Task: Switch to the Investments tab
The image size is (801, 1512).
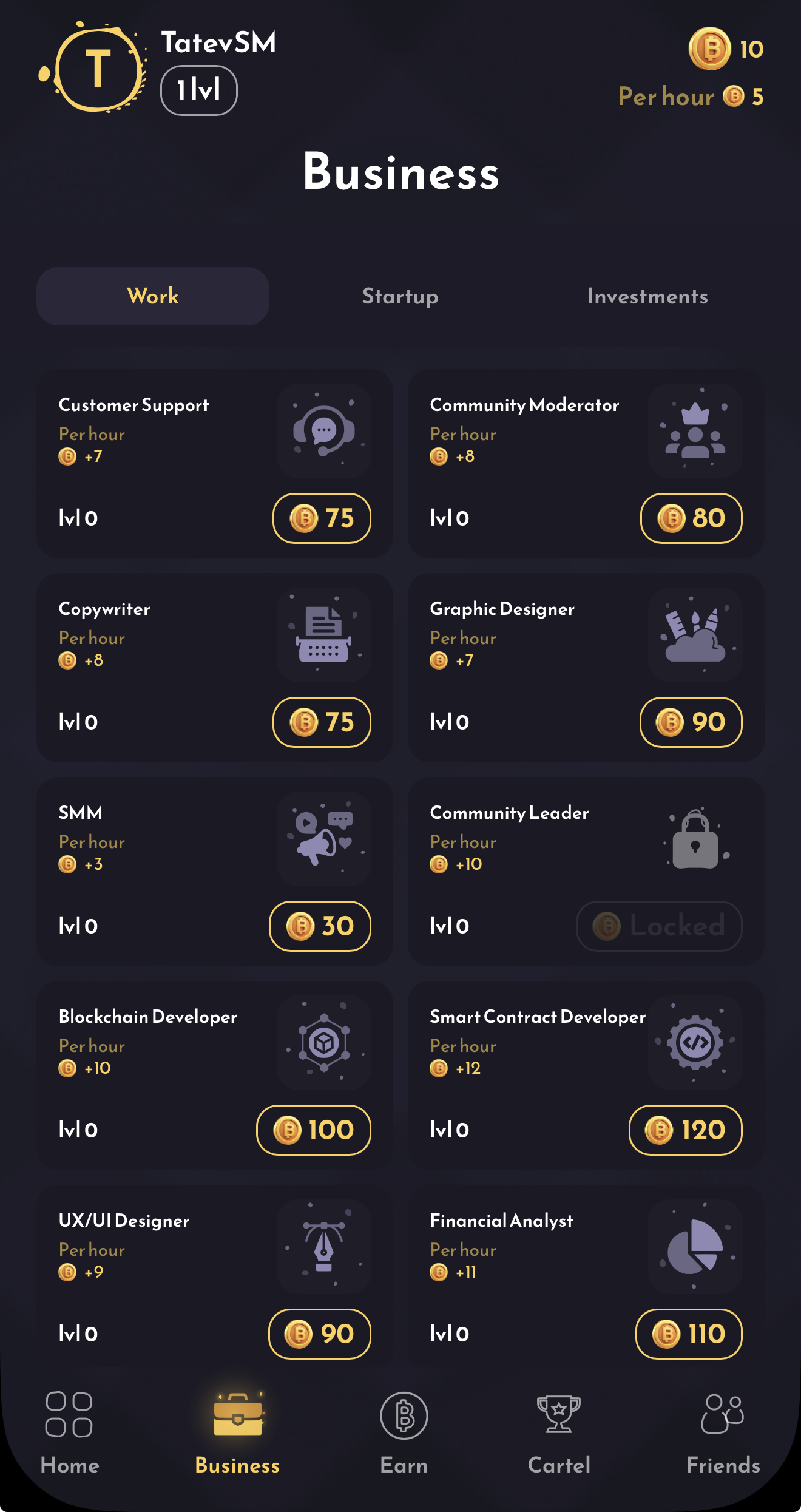Action: (647, 296)
